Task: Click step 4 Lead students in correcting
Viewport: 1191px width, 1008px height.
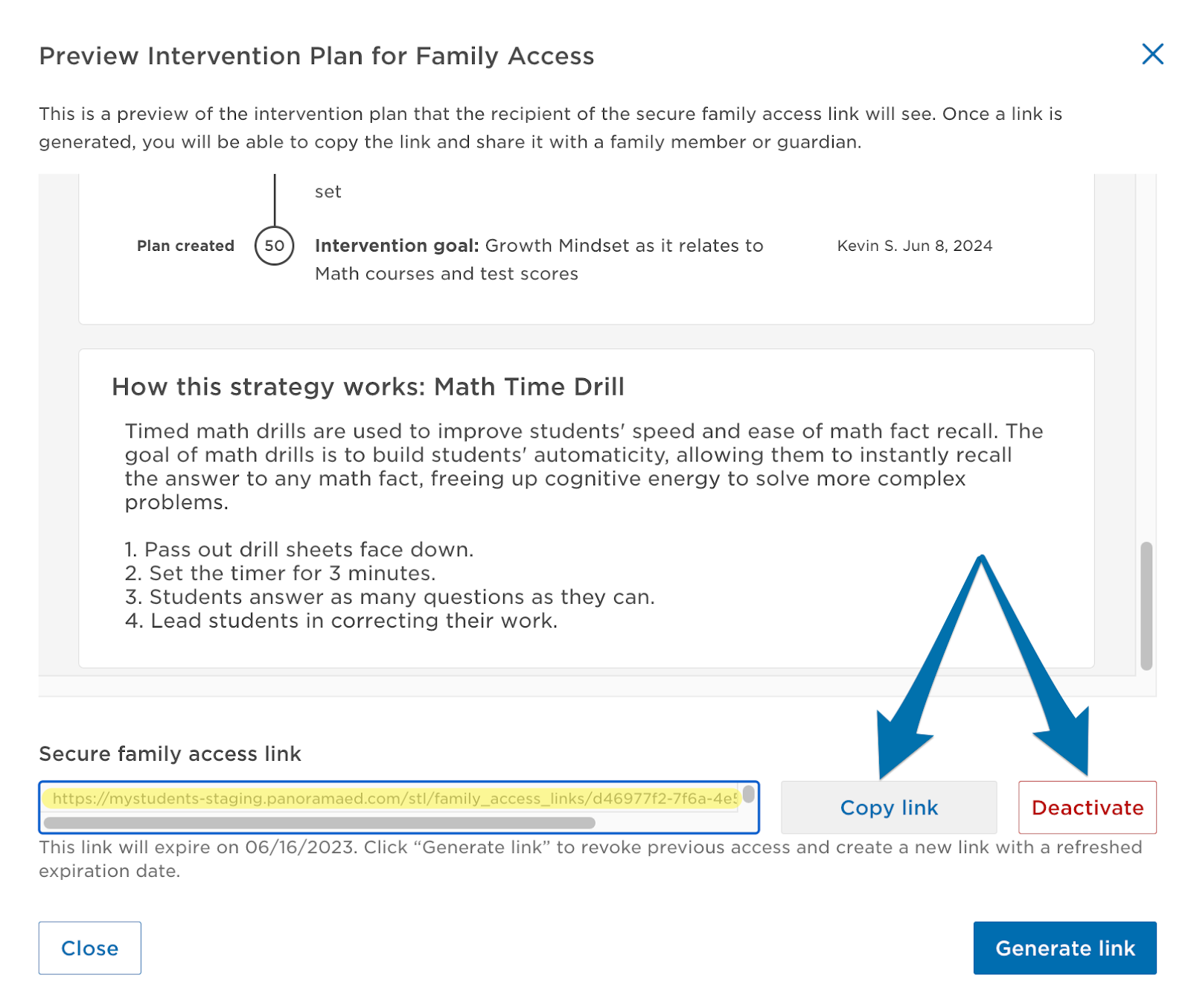Action: click(341, 621)
